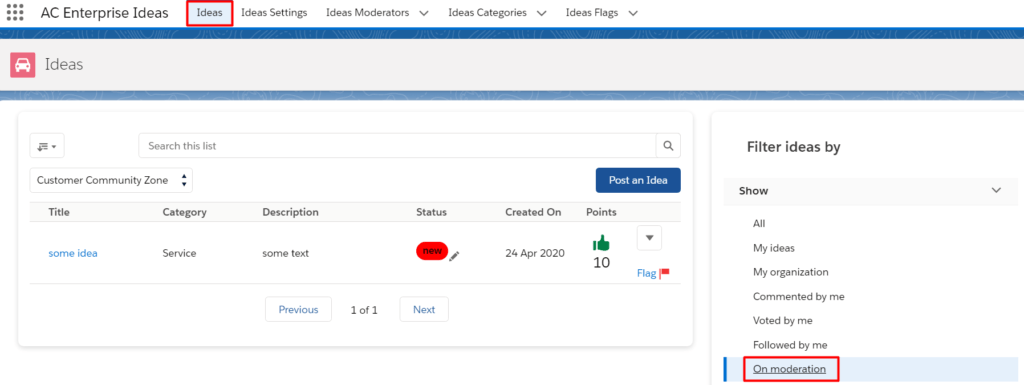Click the Category column header
Image resolution: width=1024 pixels, height=385 pixels.
point(184,212)
